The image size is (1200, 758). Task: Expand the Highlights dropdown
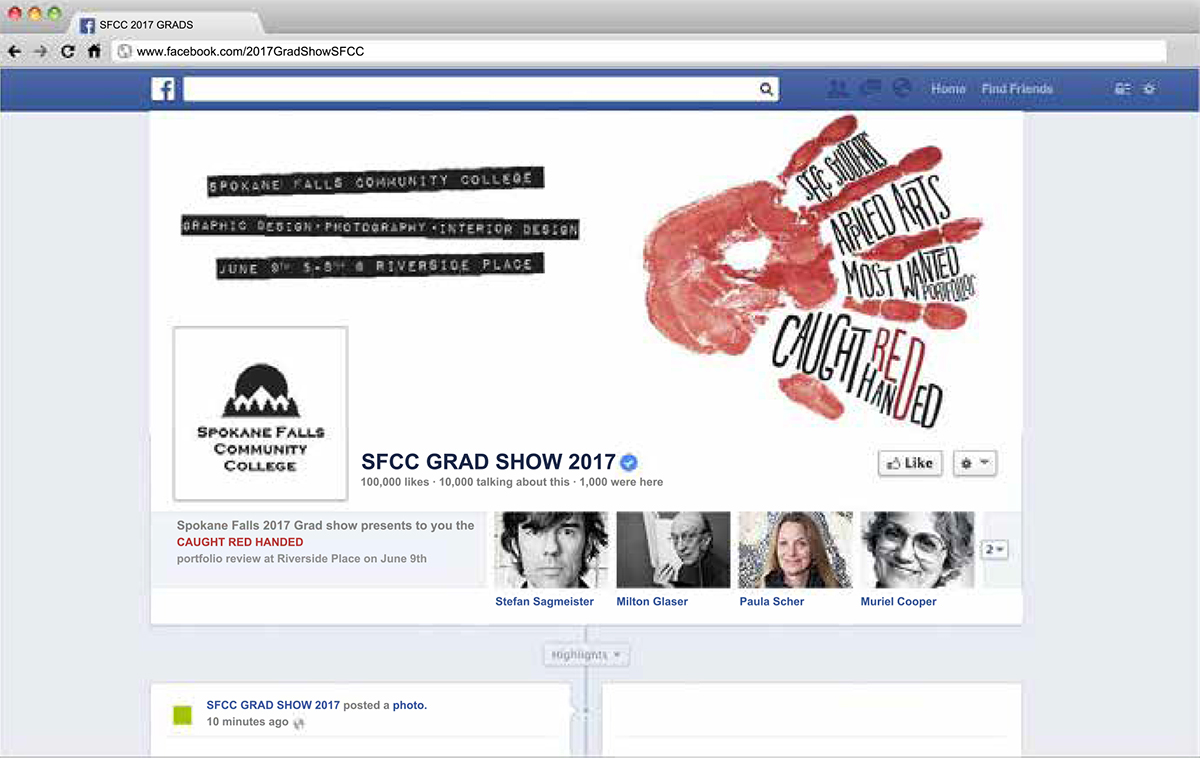click(x=587, y=655)
